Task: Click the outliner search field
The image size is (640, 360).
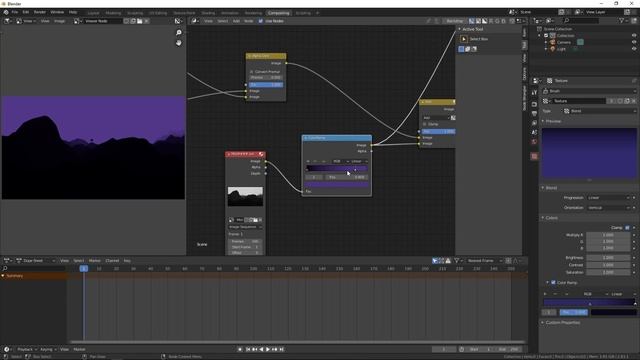Action: pyautogui.click(x=581, y=20)
